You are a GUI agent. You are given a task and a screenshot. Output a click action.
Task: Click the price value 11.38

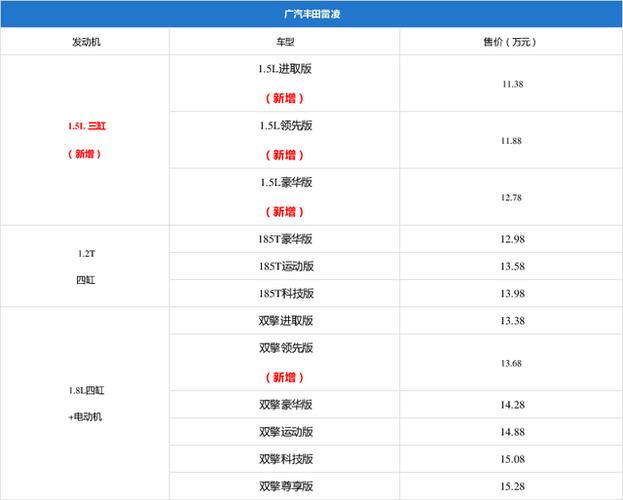[x=513, y=84]
